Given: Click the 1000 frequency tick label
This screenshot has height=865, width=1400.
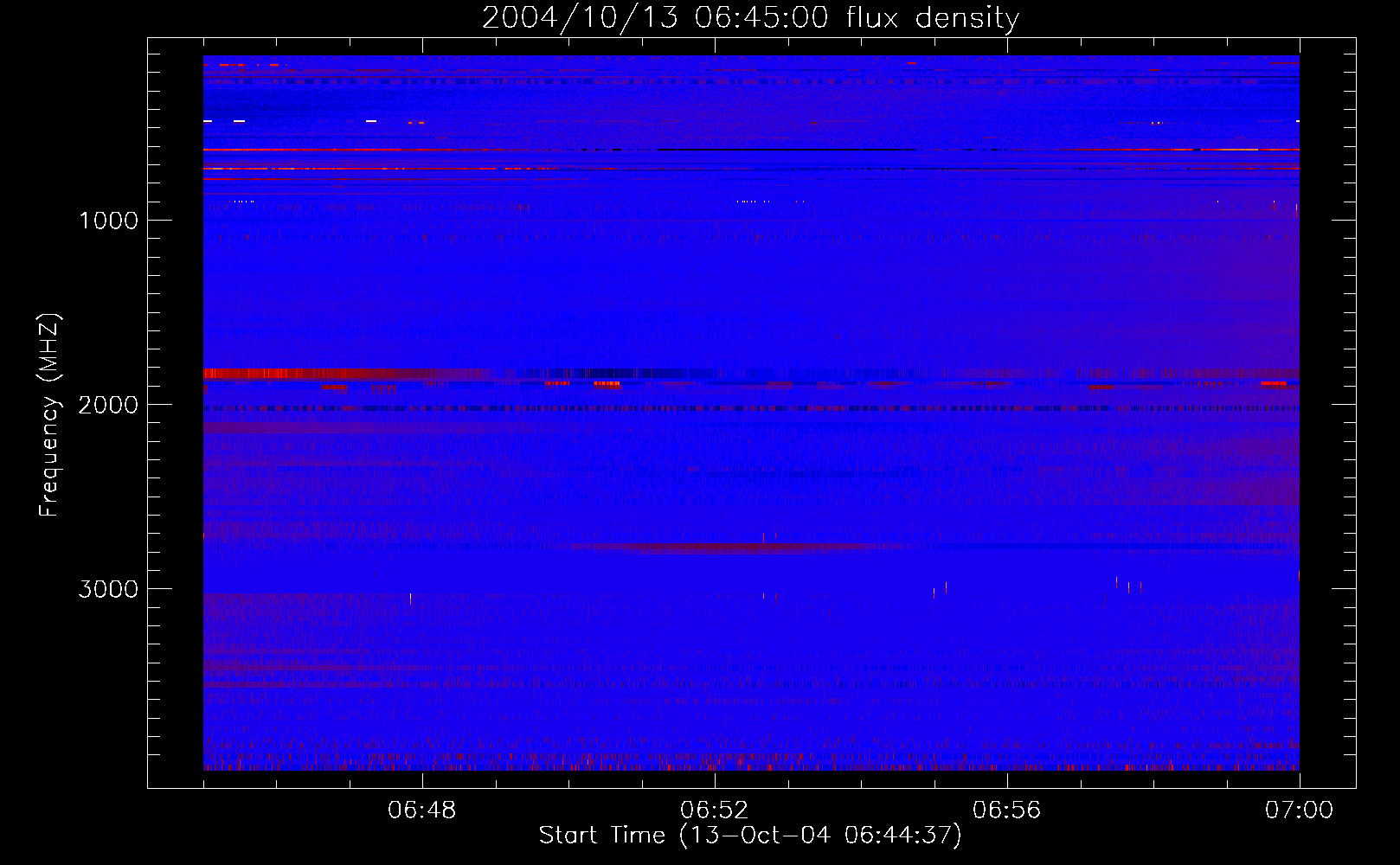Looking at the screenshot, I should tap(108, 221).
